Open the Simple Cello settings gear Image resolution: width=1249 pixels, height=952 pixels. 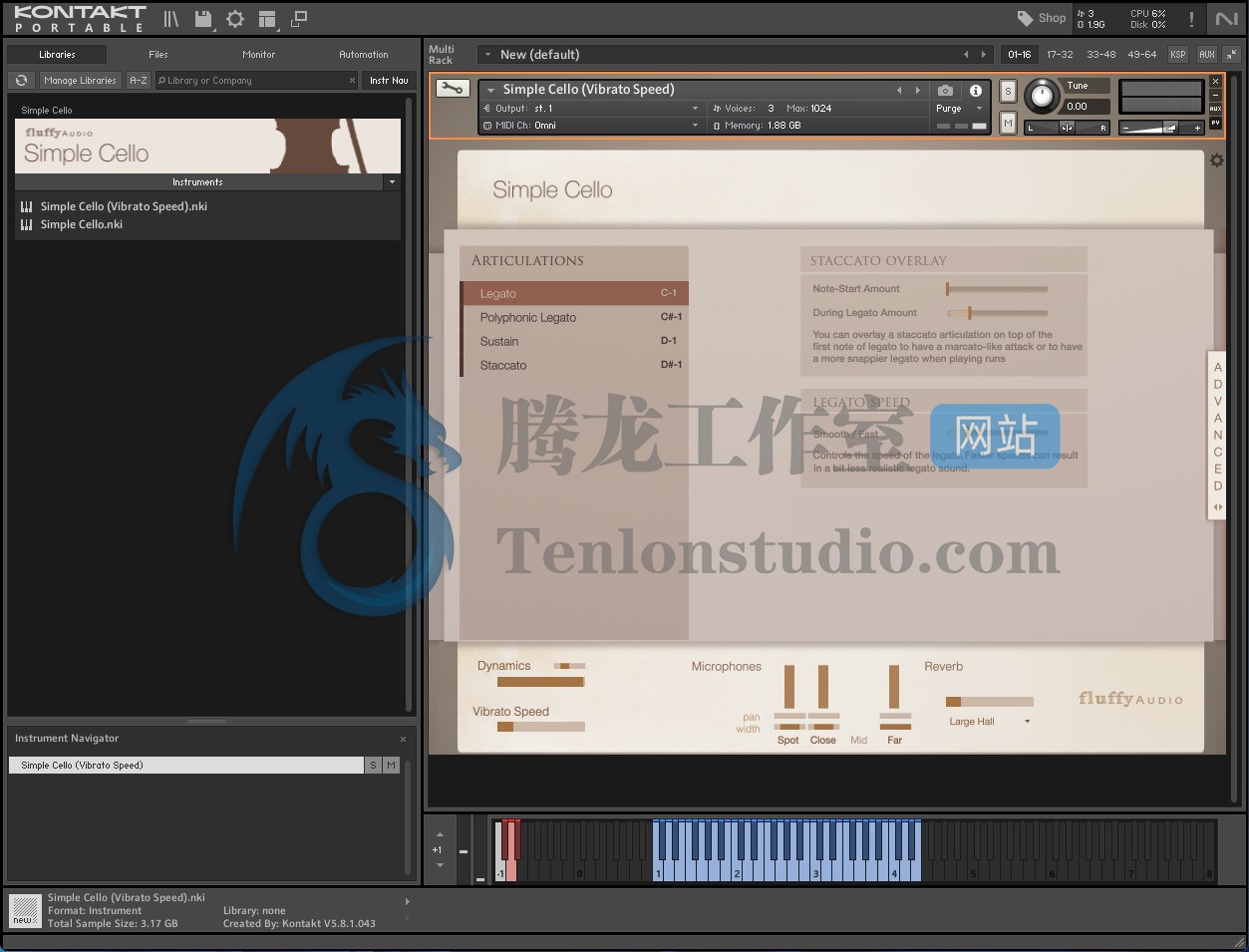pyautogui.click(x=1217, y=160)
